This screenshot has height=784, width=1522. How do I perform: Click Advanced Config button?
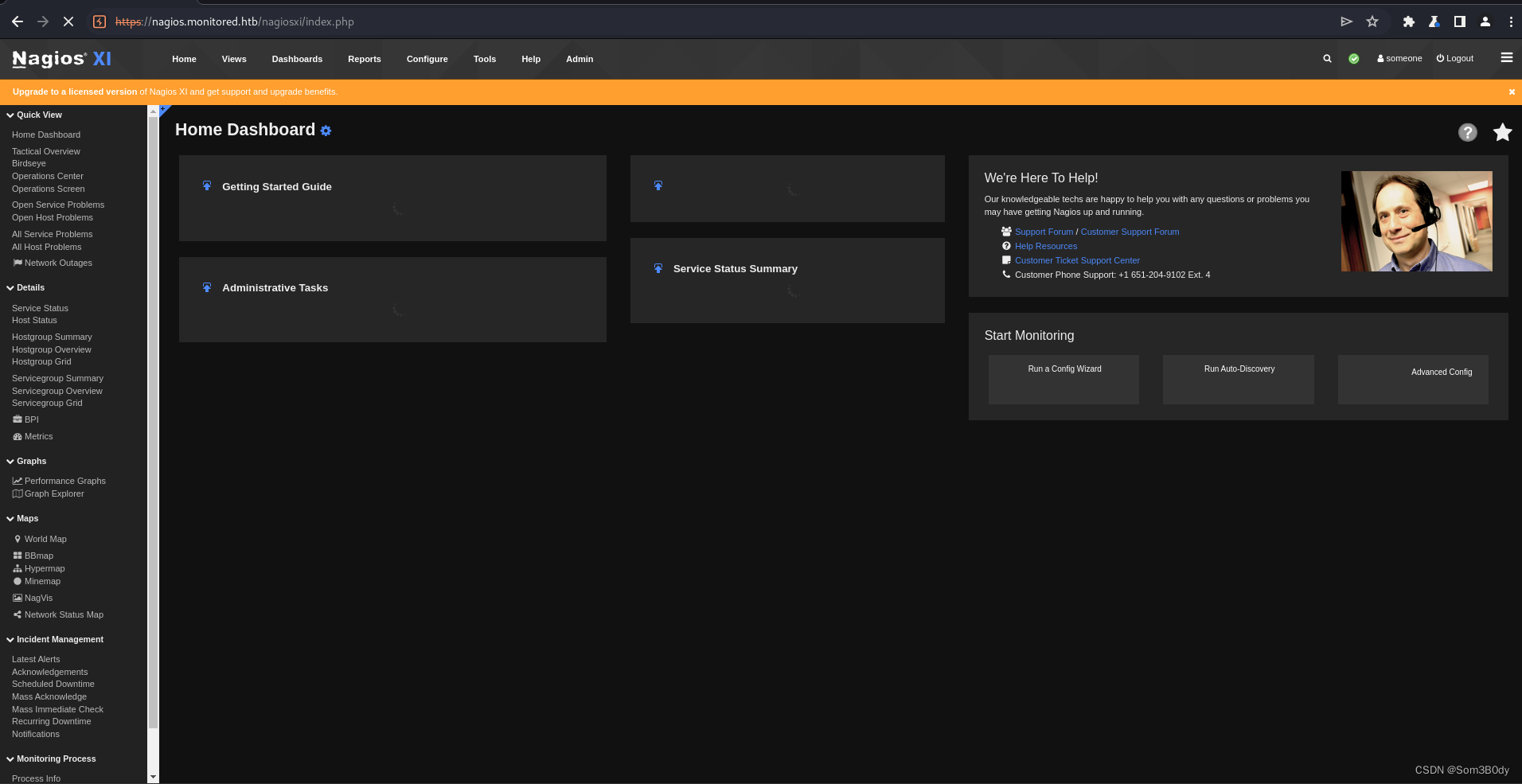[1413, 379]
